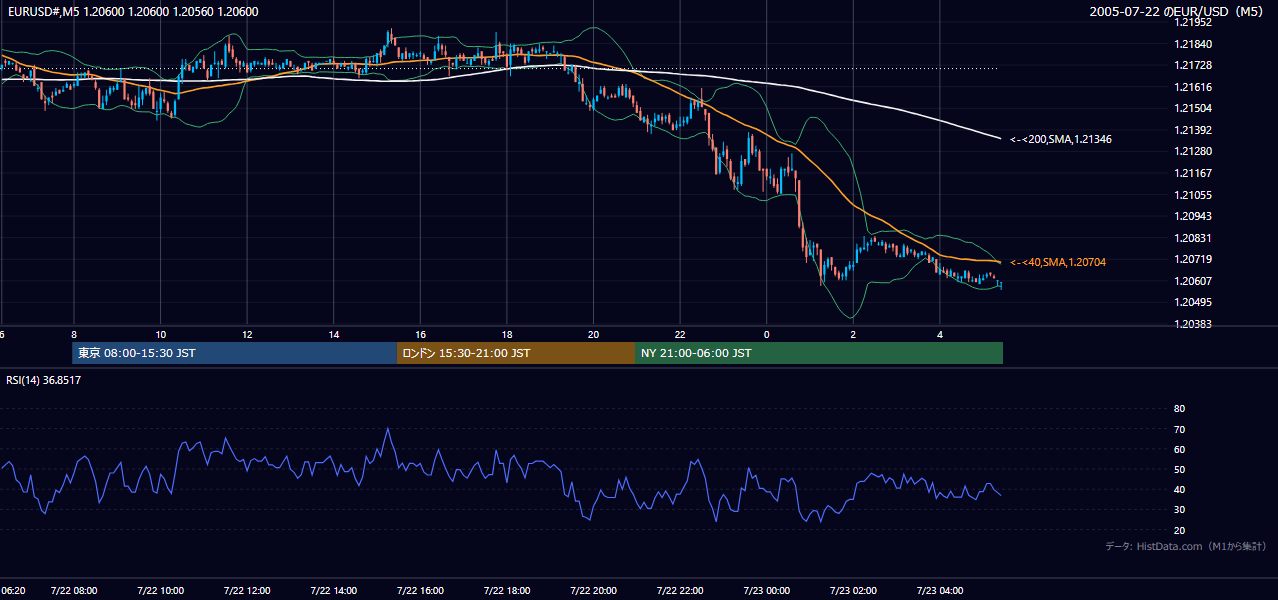Image resolution: width=1278 pixels, height=600 pixels.
Task: Click the 7/23 04:00 time label
Action: click(x=940, y=591)
